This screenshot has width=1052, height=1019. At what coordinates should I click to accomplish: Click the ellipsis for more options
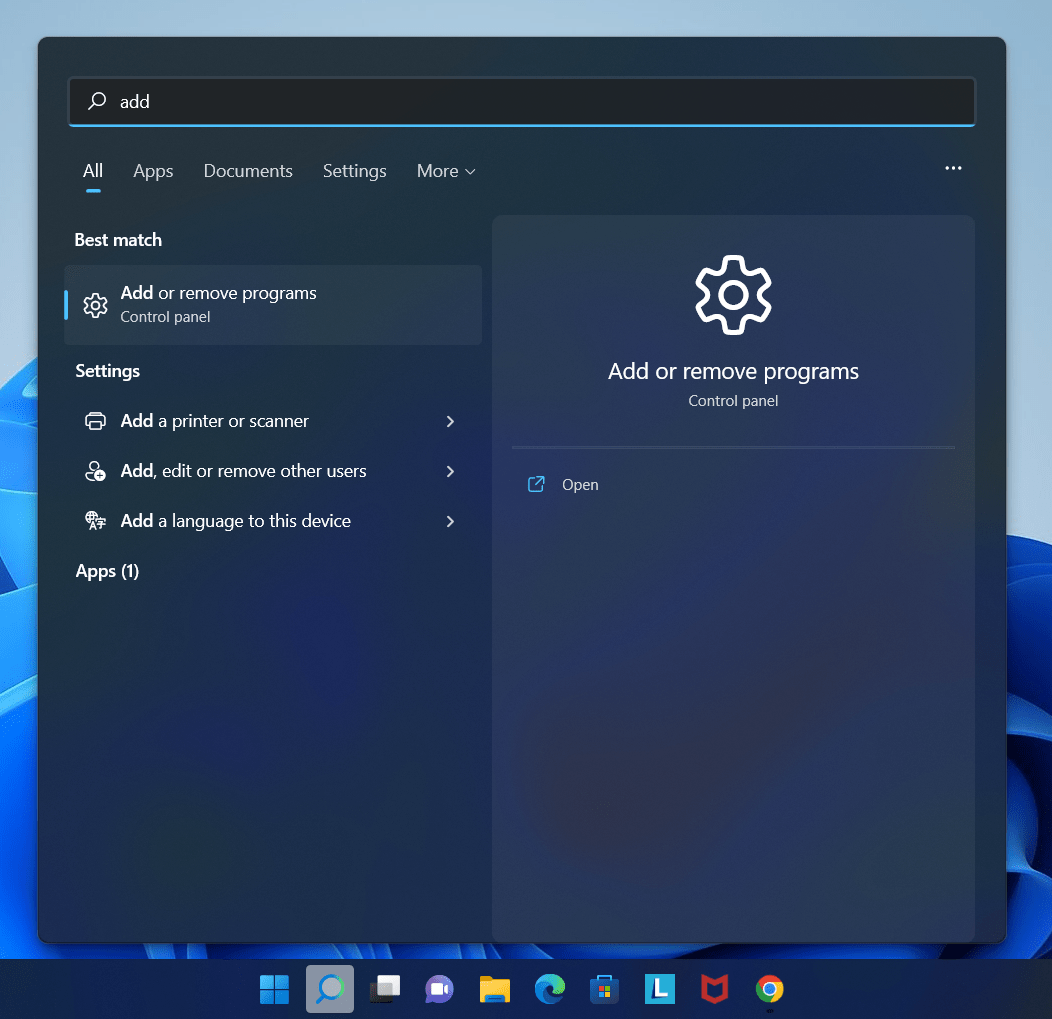[953, 168]
